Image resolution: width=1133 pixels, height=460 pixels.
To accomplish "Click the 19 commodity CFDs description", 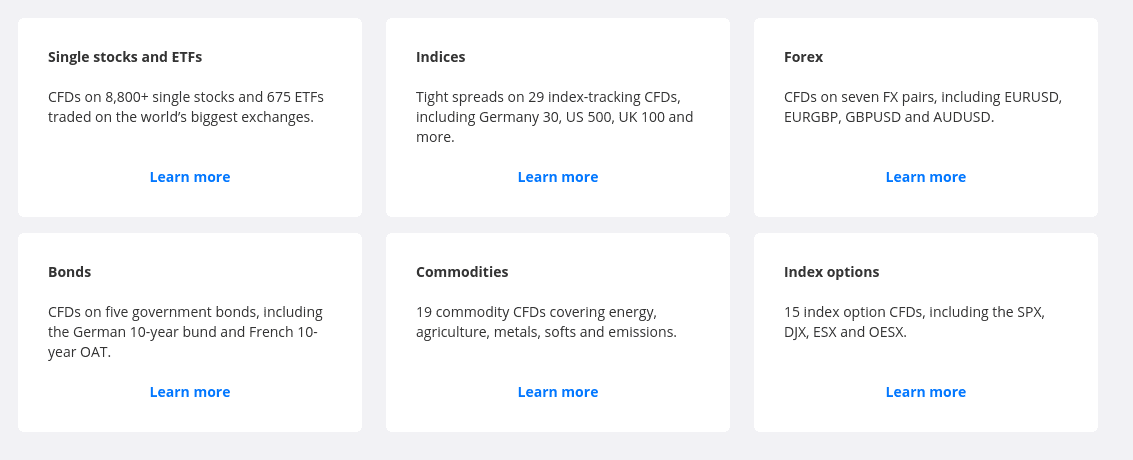I will (x=546, y=322).
